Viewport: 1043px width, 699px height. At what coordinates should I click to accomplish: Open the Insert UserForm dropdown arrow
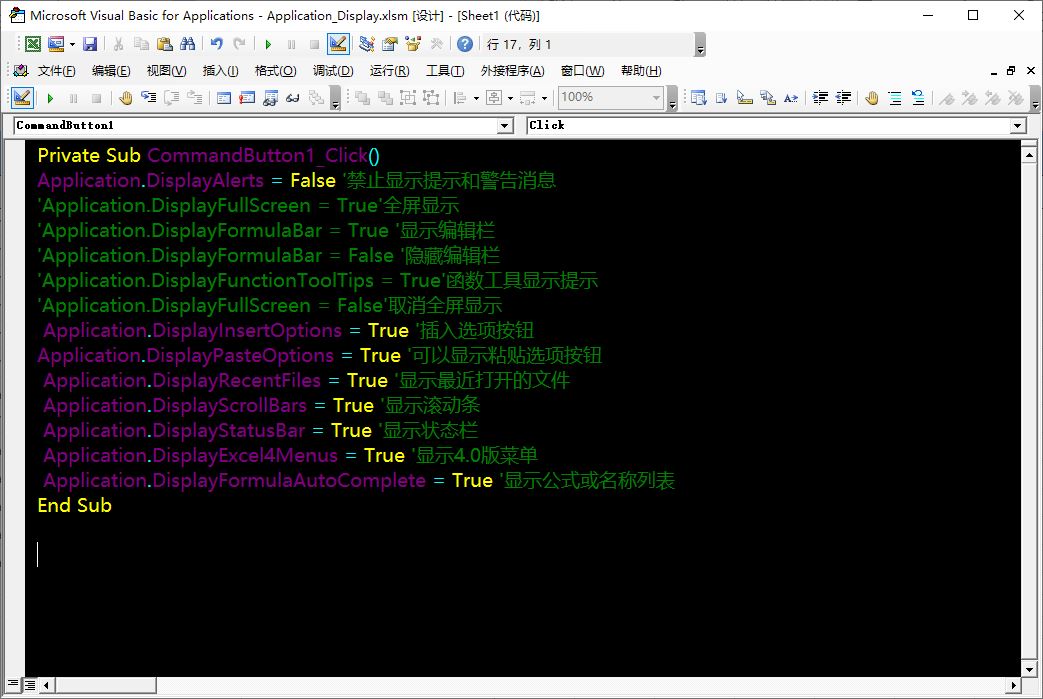(x=72, y=45)
